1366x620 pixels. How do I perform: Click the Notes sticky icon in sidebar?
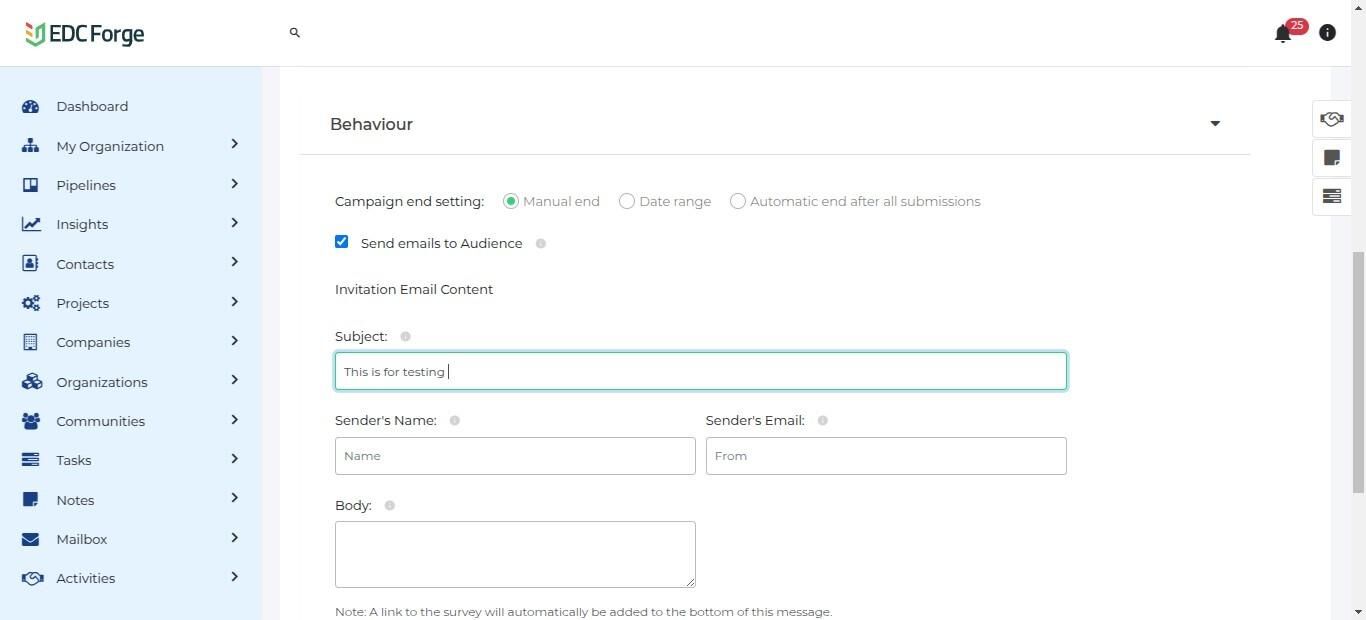pyautogui.click(x=31, y=500)
